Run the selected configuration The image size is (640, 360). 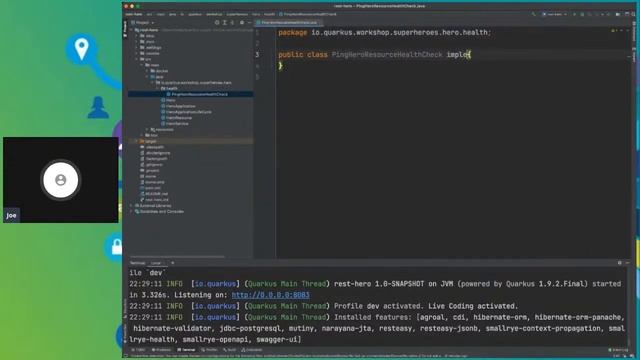[574, 14]
